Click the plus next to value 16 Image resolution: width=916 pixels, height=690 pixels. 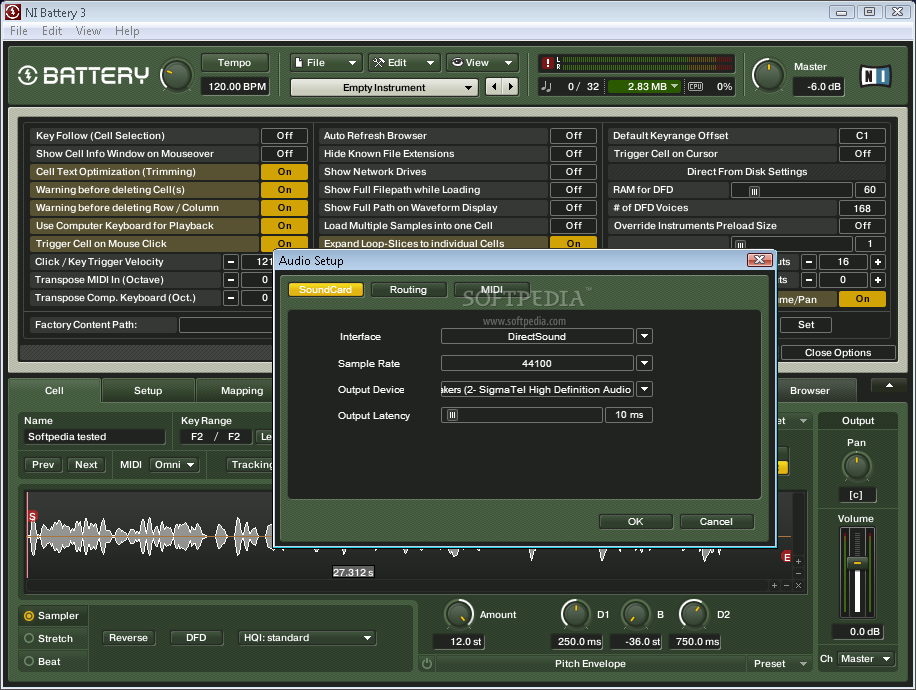877,262
